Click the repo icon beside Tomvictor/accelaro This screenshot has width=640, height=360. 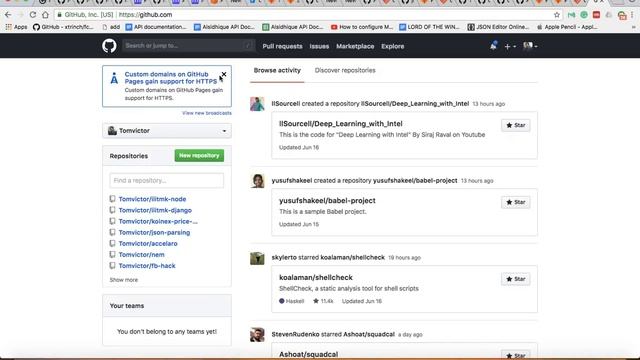tap(112, 243)
